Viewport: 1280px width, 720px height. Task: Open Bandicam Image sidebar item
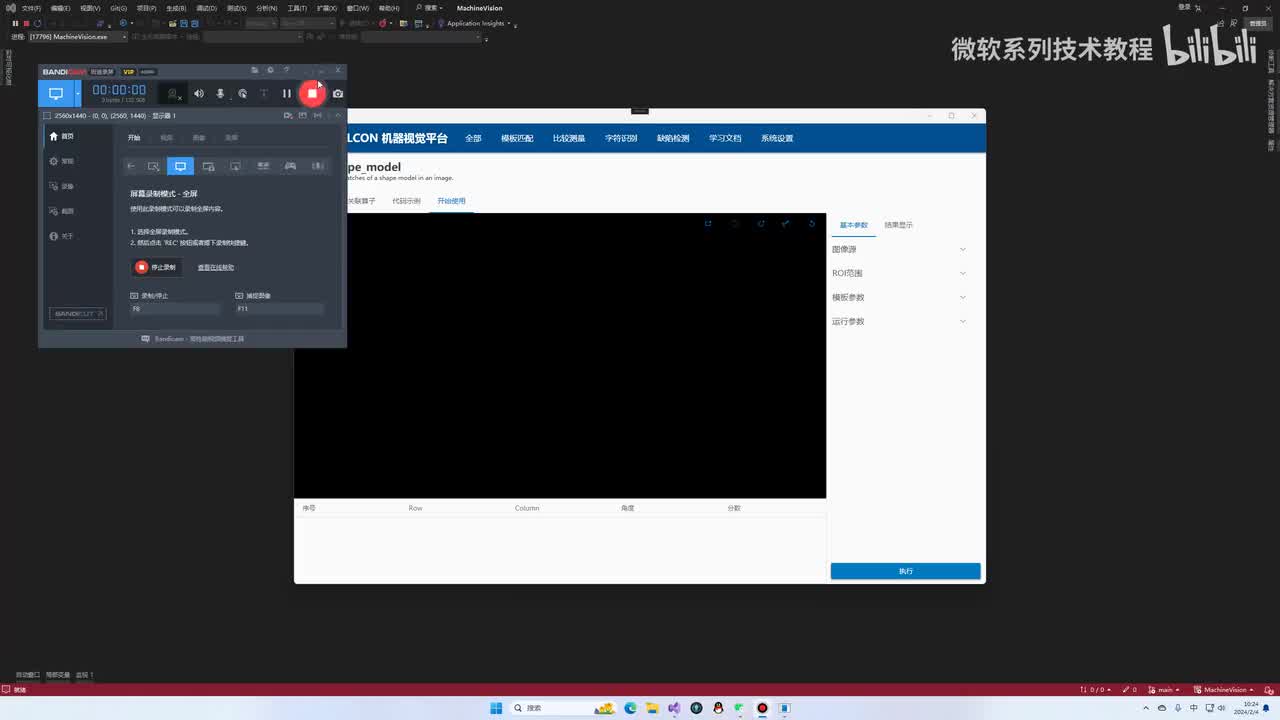click(x=62, y=211)
